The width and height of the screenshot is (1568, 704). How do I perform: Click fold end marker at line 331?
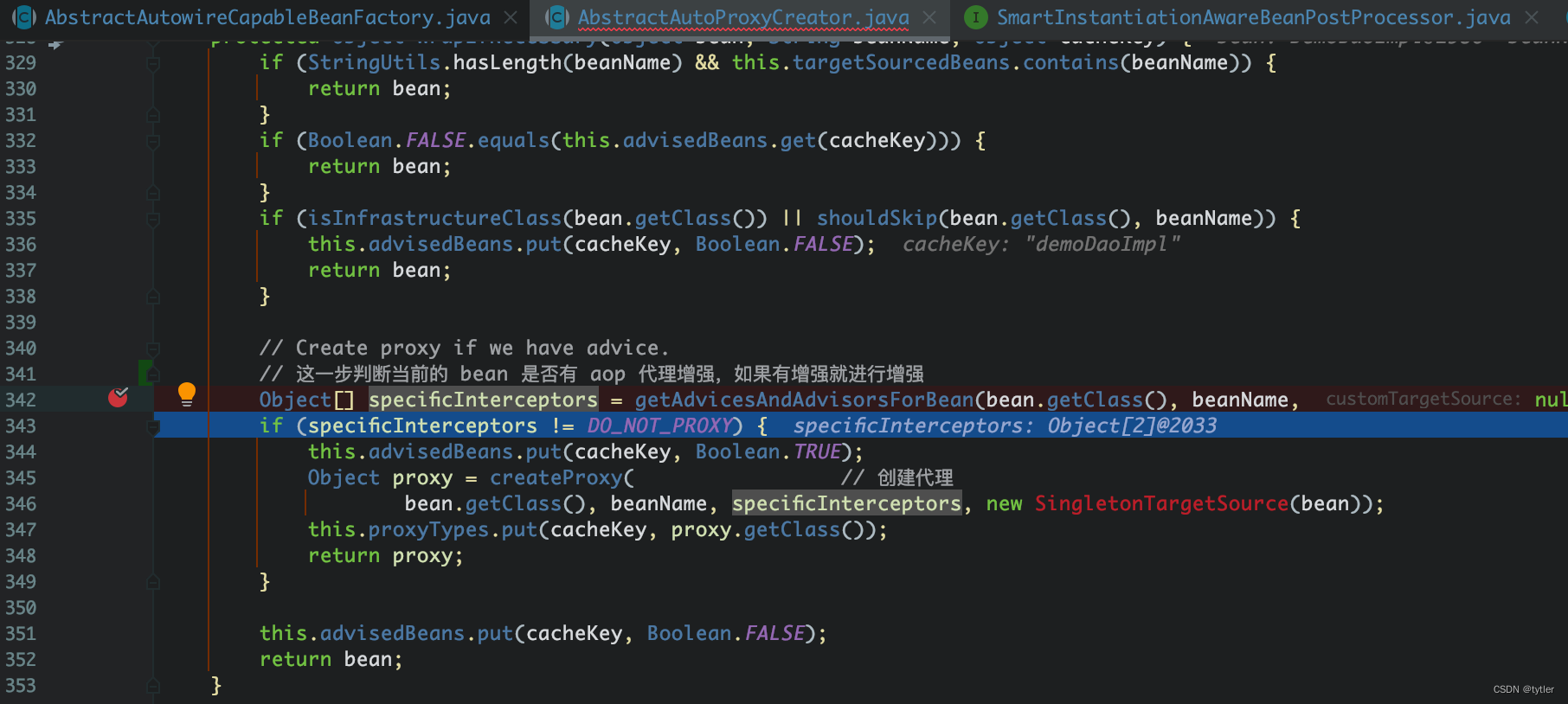pyautogui.click(x=153, y=115)
